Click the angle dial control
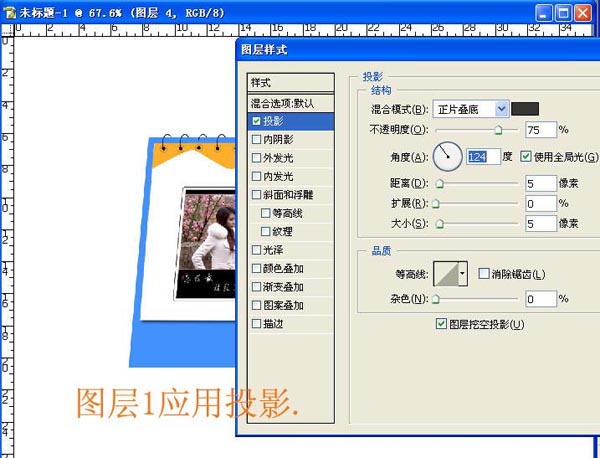This screenshot has width=600, height=458. coord(449,156)
